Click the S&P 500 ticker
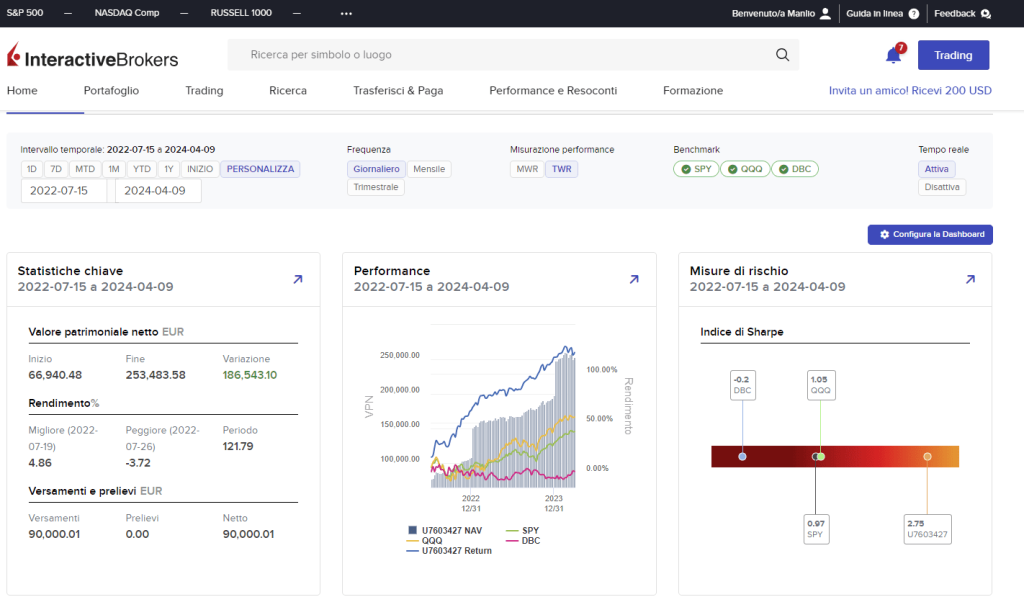This screenshot has width=1024, height=597. click(x=25, y=13)
